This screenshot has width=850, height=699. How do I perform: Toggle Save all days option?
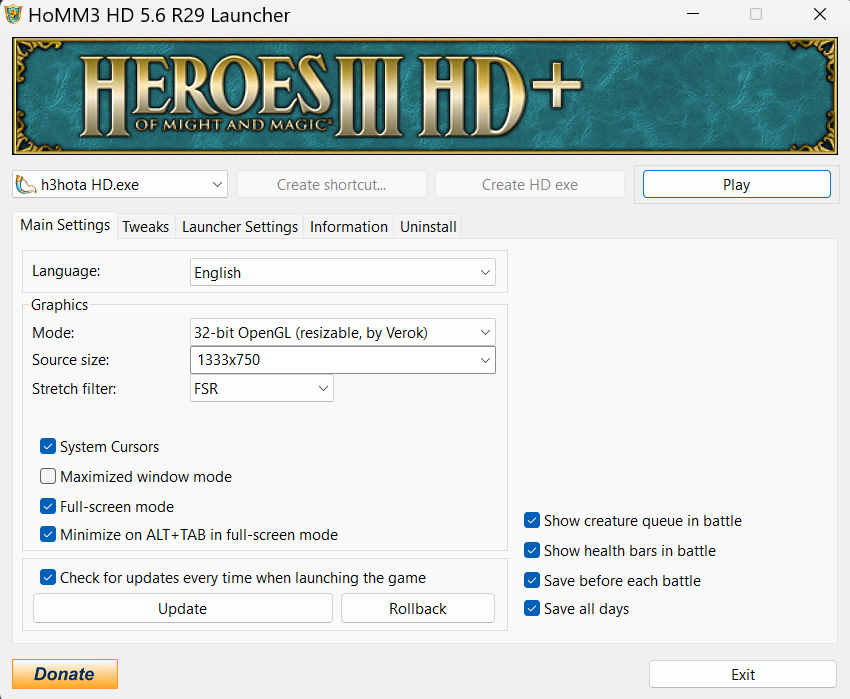[532, 609]
